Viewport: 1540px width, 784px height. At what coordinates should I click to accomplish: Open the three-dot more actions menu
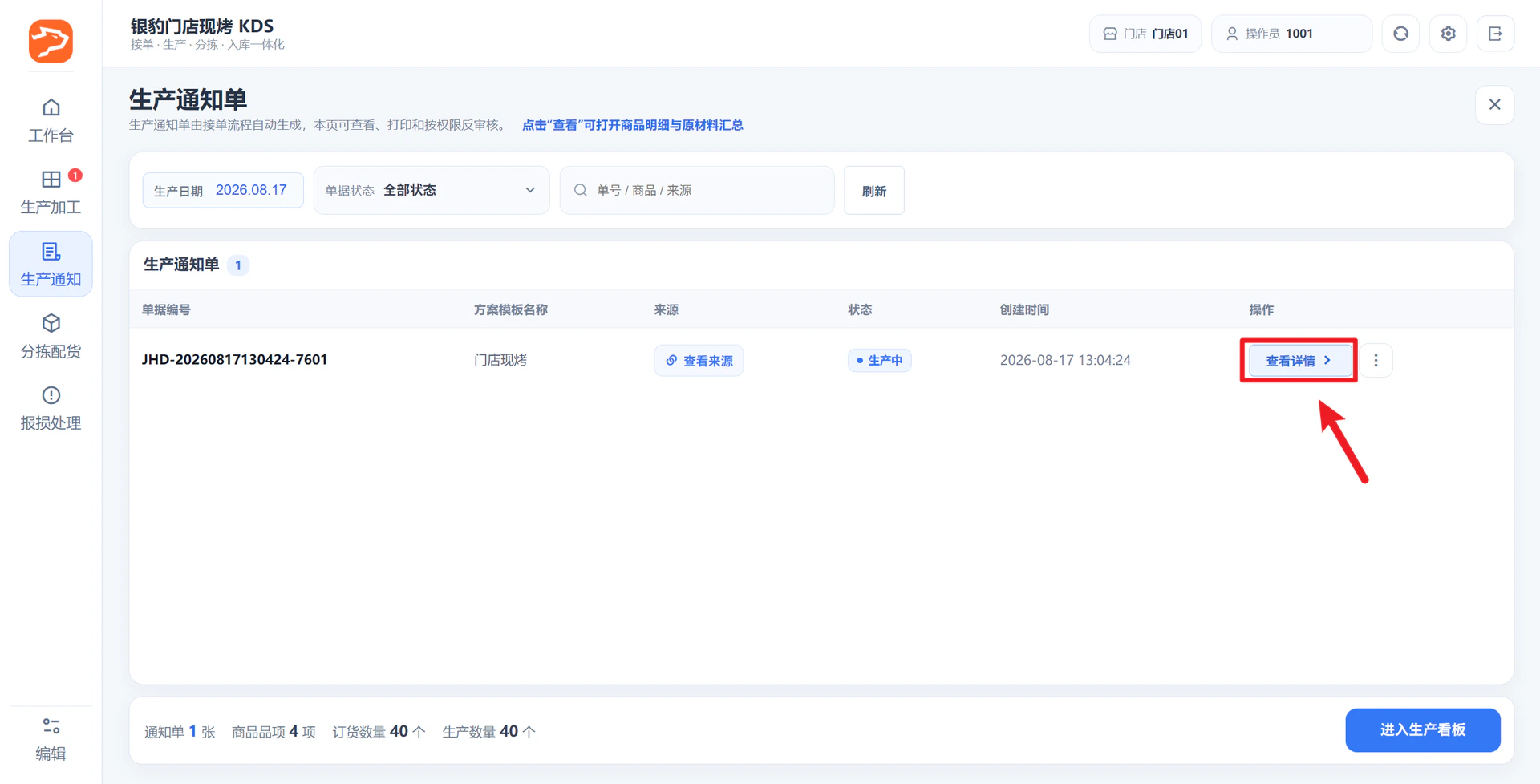[1376, 360]
